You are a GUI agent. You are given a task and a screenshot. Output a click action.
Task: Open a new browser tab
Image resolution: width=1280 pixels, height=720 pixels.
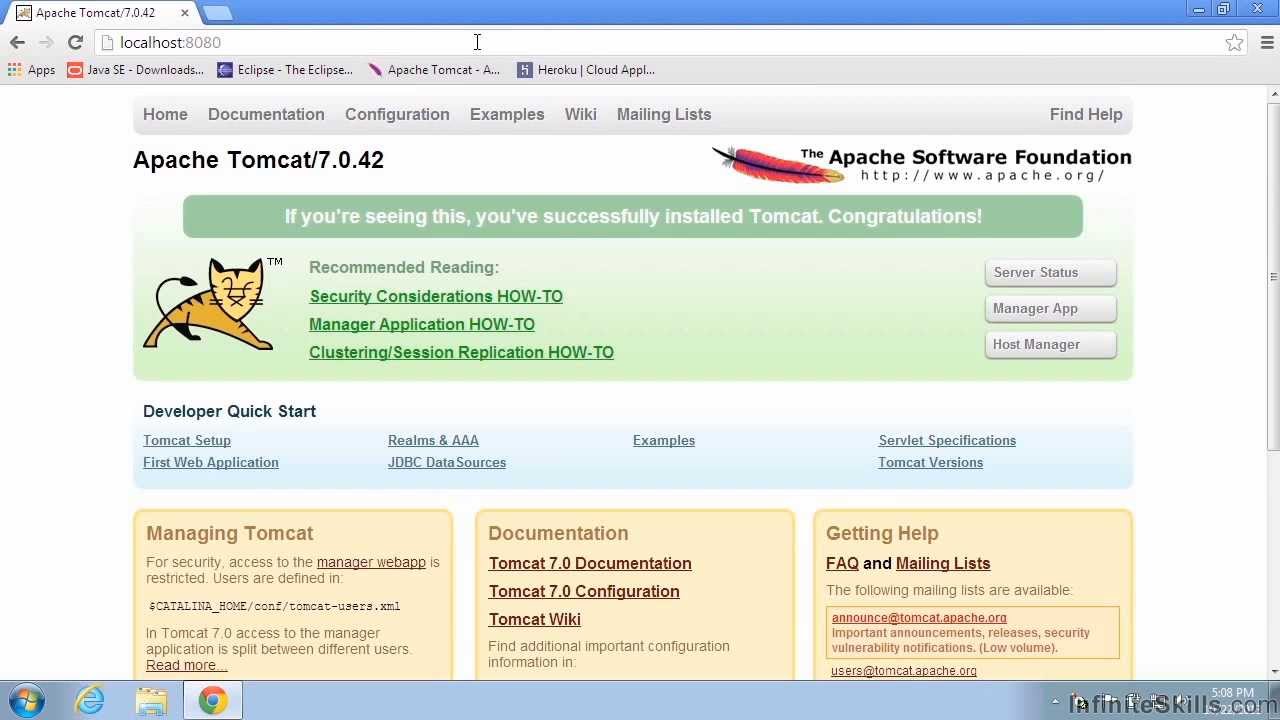217,13
